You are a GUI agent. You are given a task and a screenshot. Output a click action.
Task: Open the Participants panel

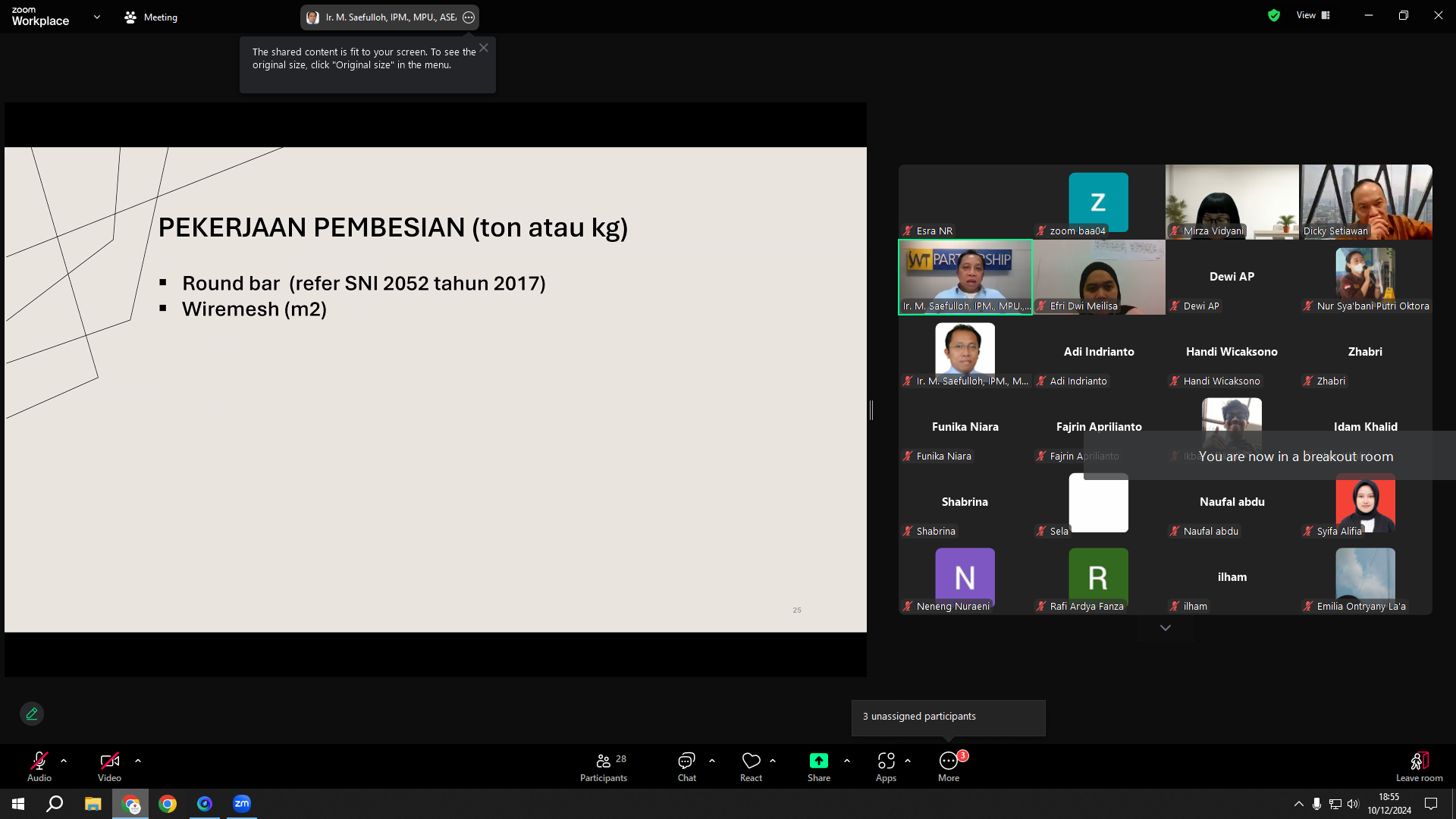coord(604,766)
